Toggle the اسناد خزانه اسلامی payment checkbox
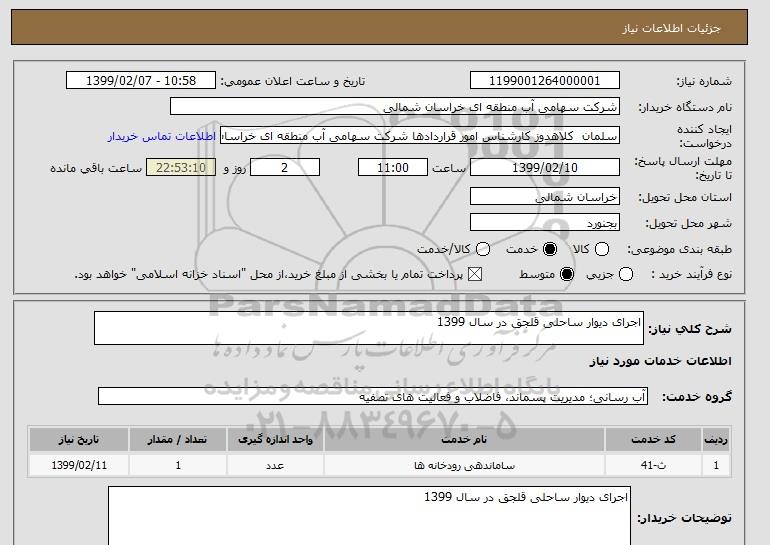The height and width of the screenshot is (545, 770). coord(474,274)
